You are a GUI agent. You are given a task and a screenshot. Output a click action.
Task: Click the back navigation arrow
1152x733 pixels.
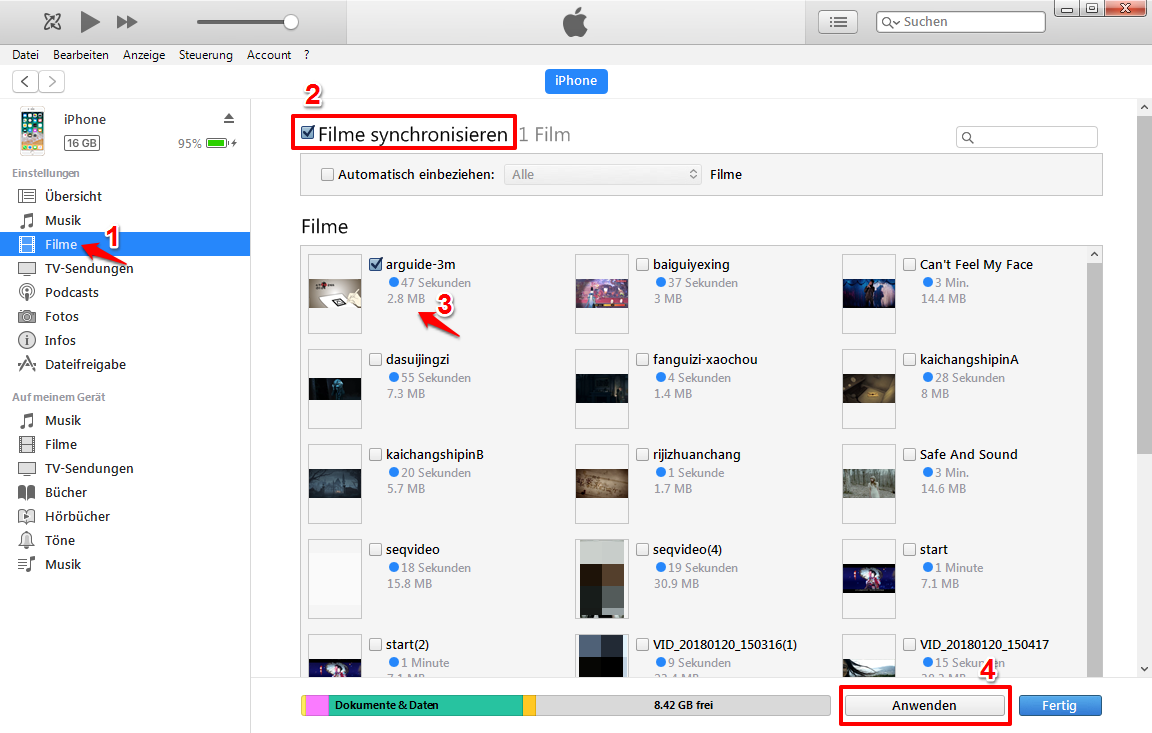coord(25,82)
